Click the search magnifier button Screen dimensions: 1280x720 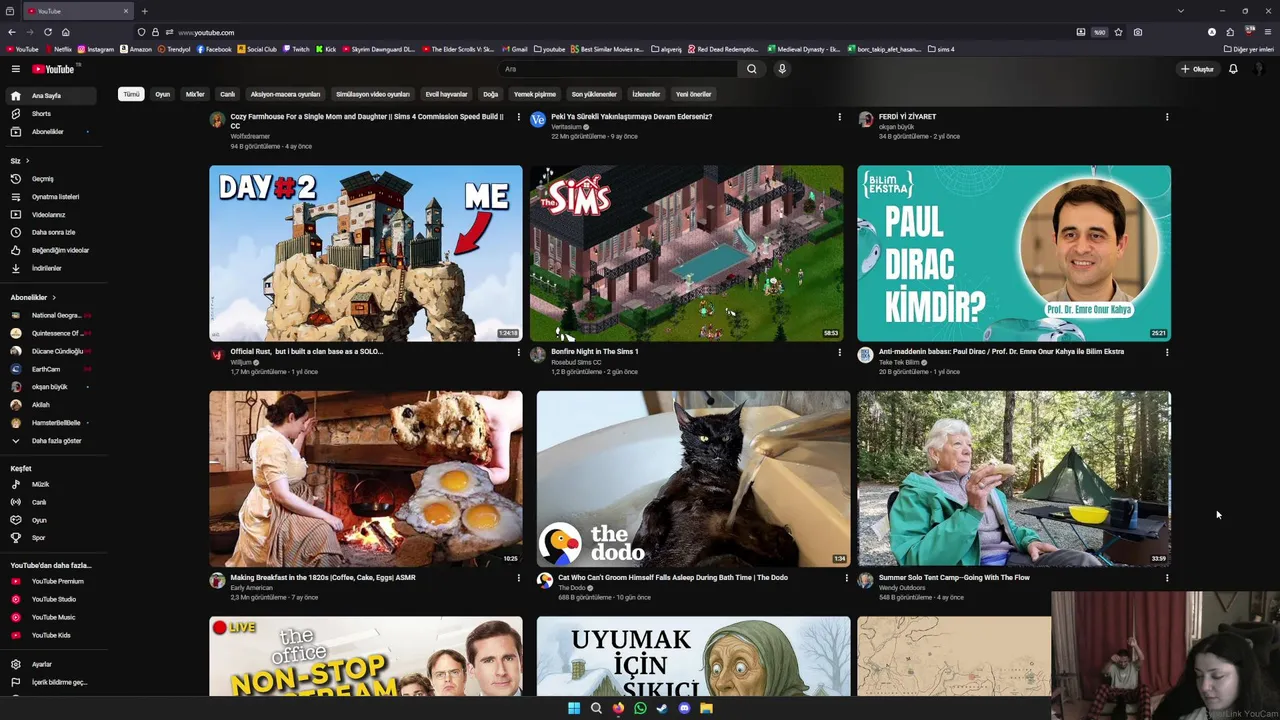click(x=752, y=69)
